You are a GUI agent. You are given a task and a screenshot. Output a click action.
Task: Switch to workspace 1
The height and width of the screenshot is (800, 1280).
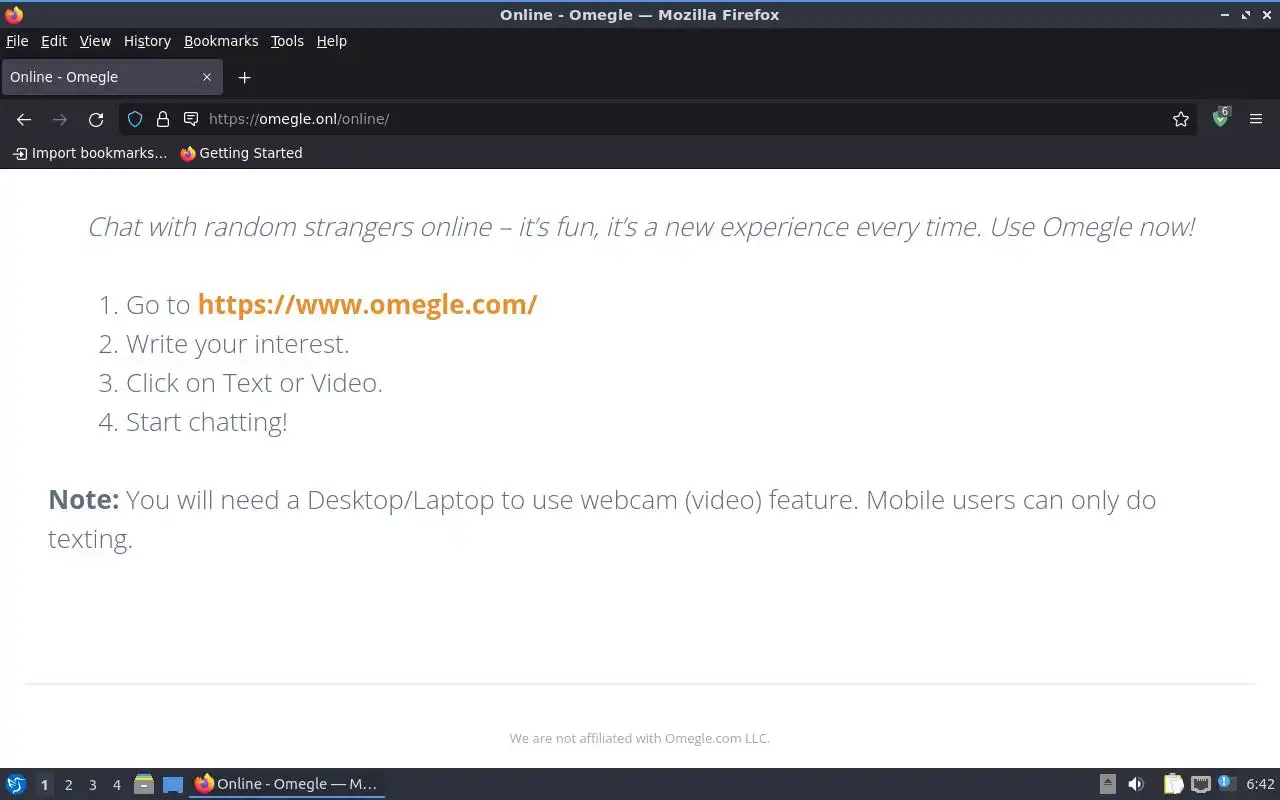(x=44, y=785)
